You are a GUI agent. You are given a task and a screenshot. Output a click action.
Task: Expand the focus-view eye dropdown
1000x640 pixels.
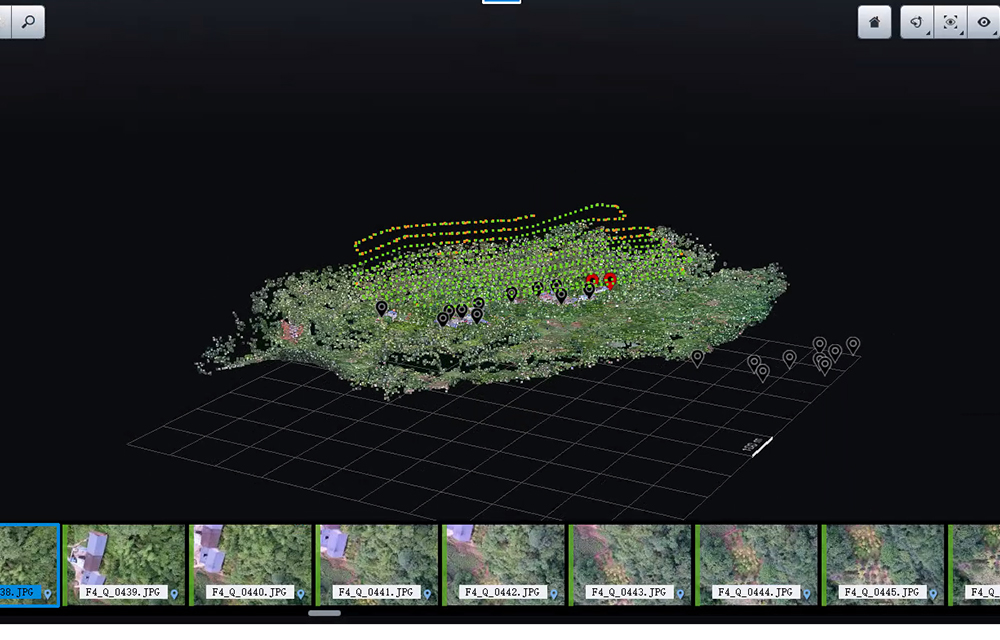click(950, 22)
